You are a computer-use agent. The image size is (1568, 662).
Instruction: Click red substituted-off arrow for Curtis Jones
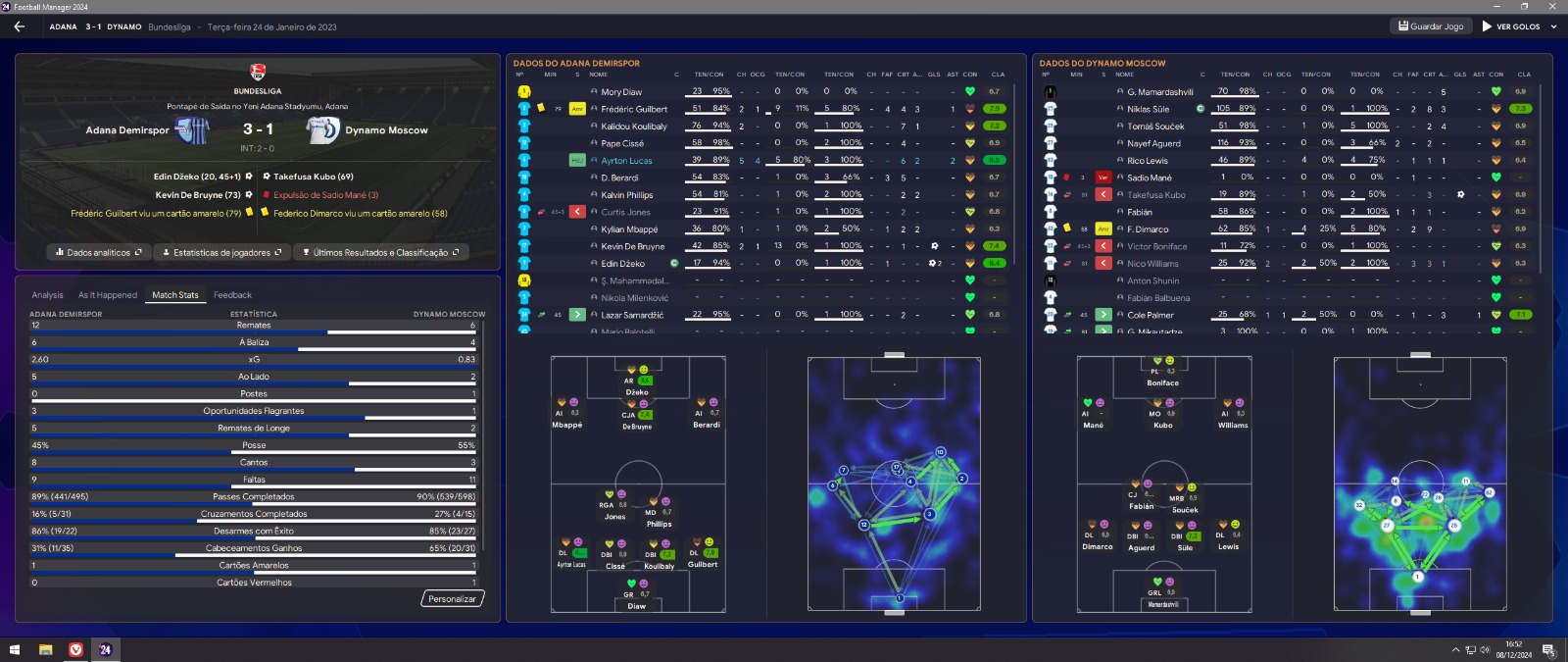(577, 212)
